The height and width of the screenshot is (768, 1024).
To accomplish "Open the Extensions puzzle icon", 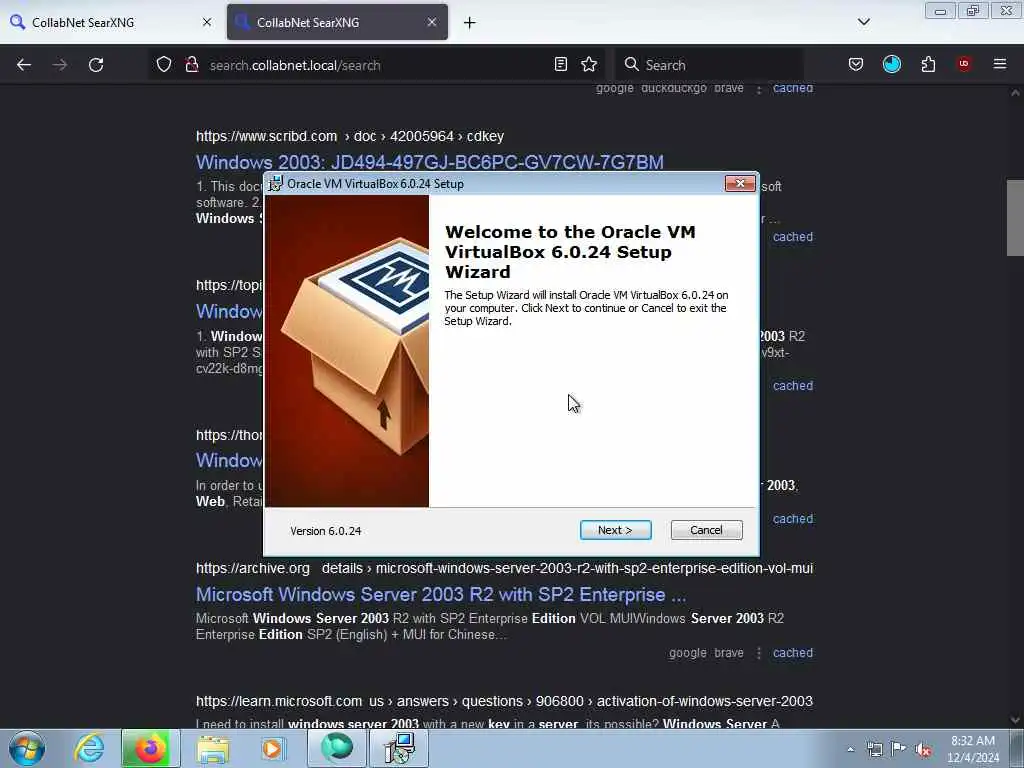I will click(928, 65).
